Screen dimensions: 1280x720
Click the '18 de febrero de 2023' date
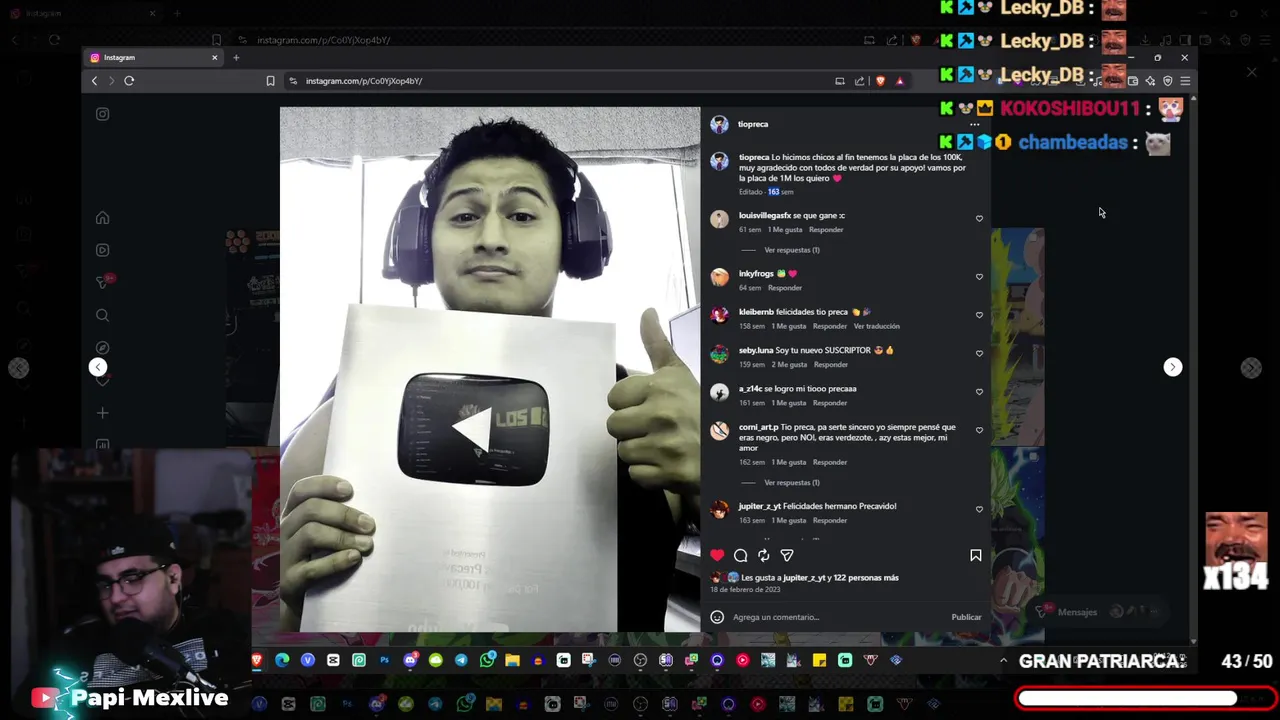(x=745, y=590)
